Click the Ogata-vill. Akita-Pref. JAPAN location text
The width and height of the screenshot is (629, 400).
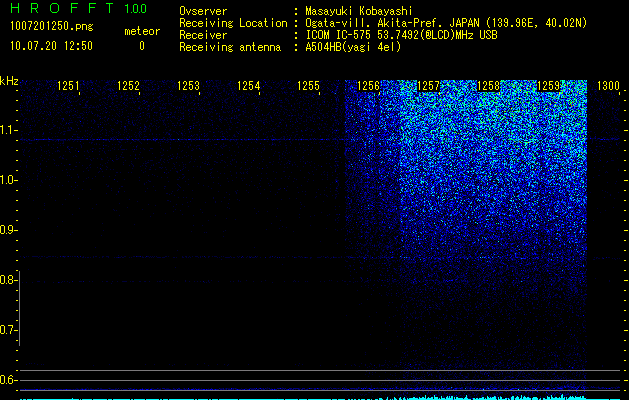coord(446,23)
